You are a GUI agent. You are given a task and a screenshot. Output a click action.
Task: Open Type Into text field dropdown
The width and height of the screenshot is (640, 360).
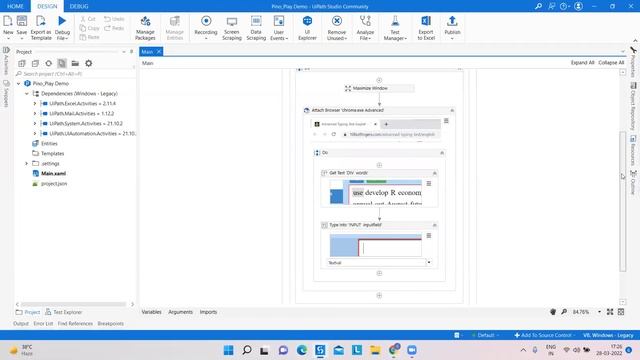[x=429, y=262]
